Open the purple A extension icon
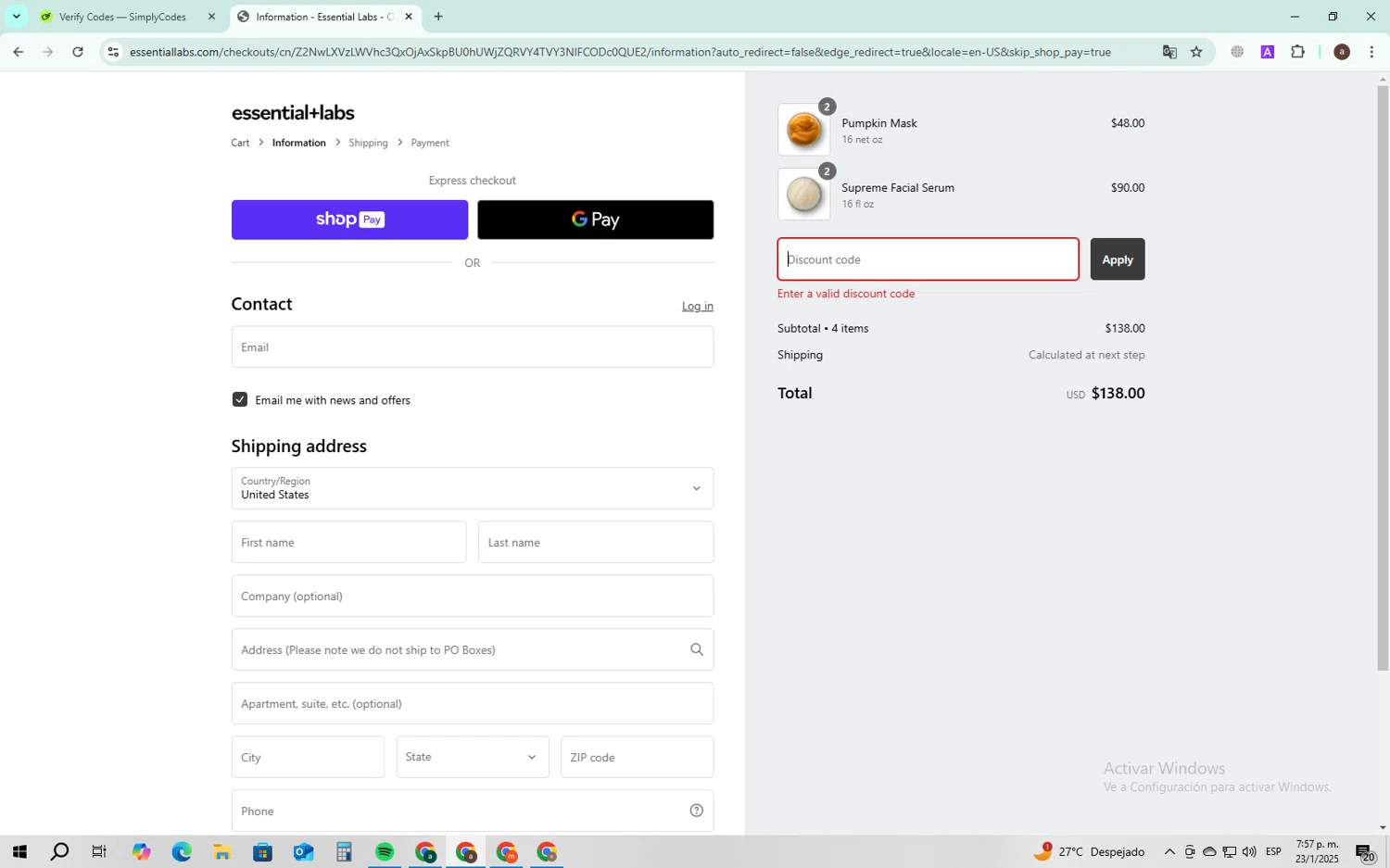Image resolution: width=1390 pixels, height=868 pixels. pyautogui.click(x=1267, y=52)
